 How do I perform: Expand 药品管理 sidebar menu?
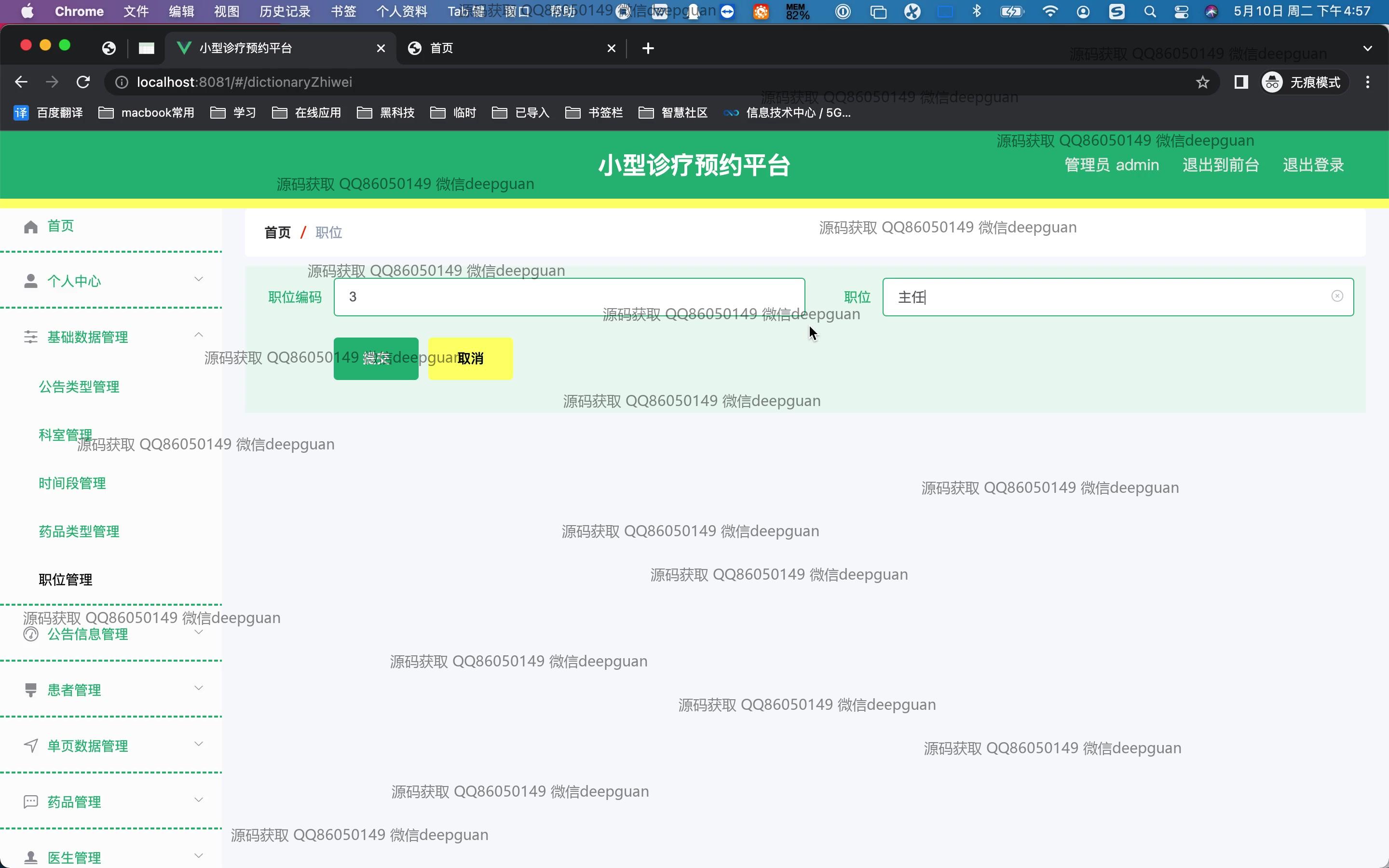[199, 800]
